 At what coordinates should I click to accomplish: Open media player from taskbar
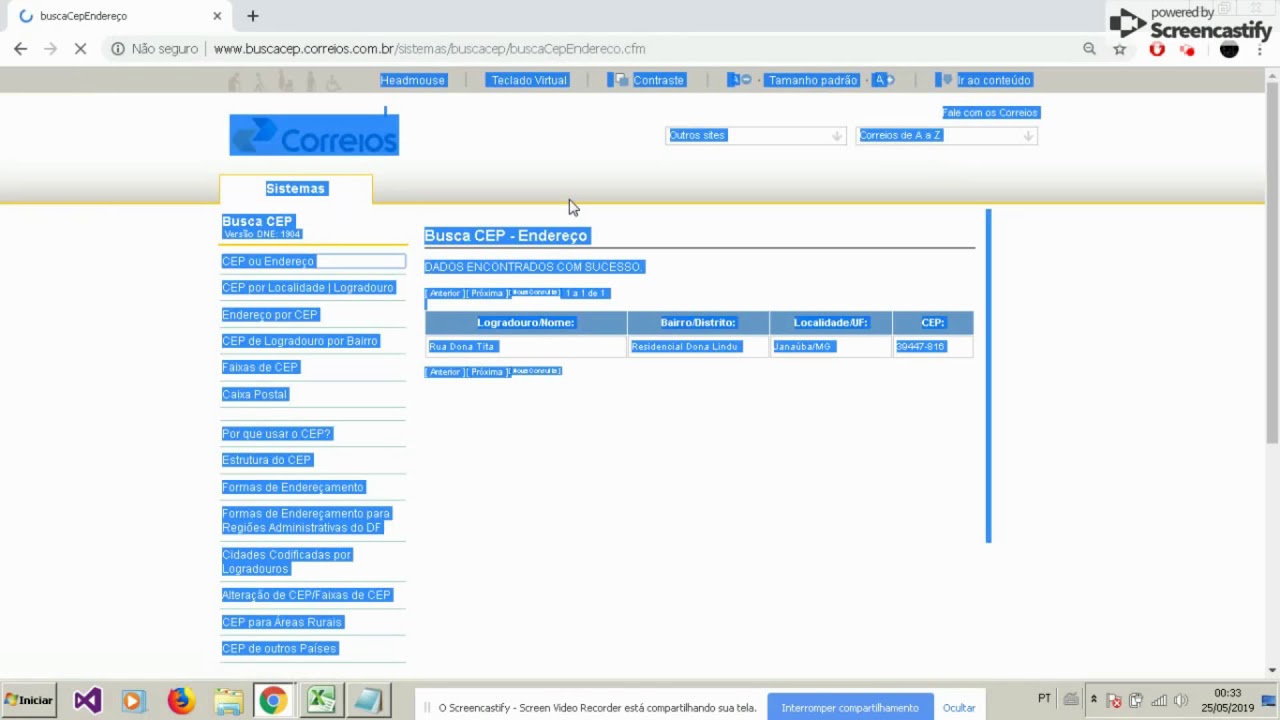tap(133, 701)
